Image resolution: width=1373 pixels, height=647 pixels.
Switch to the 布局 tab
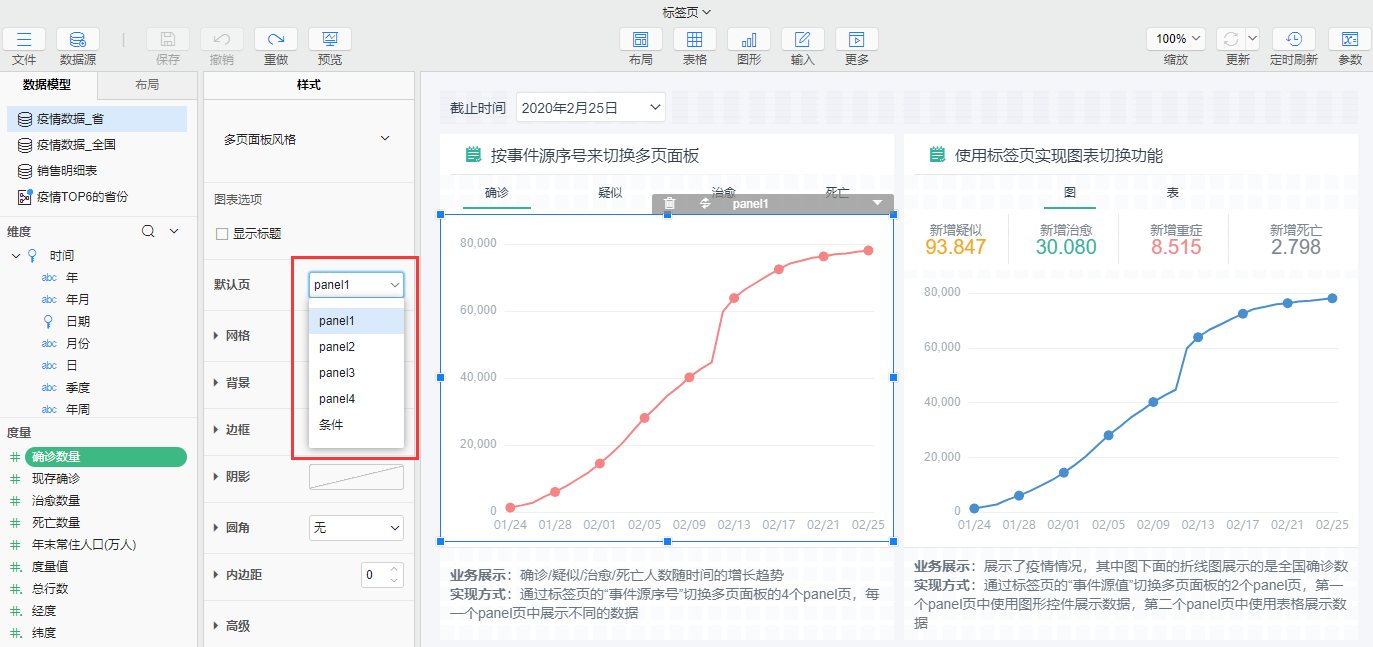(x=147, y=85)
